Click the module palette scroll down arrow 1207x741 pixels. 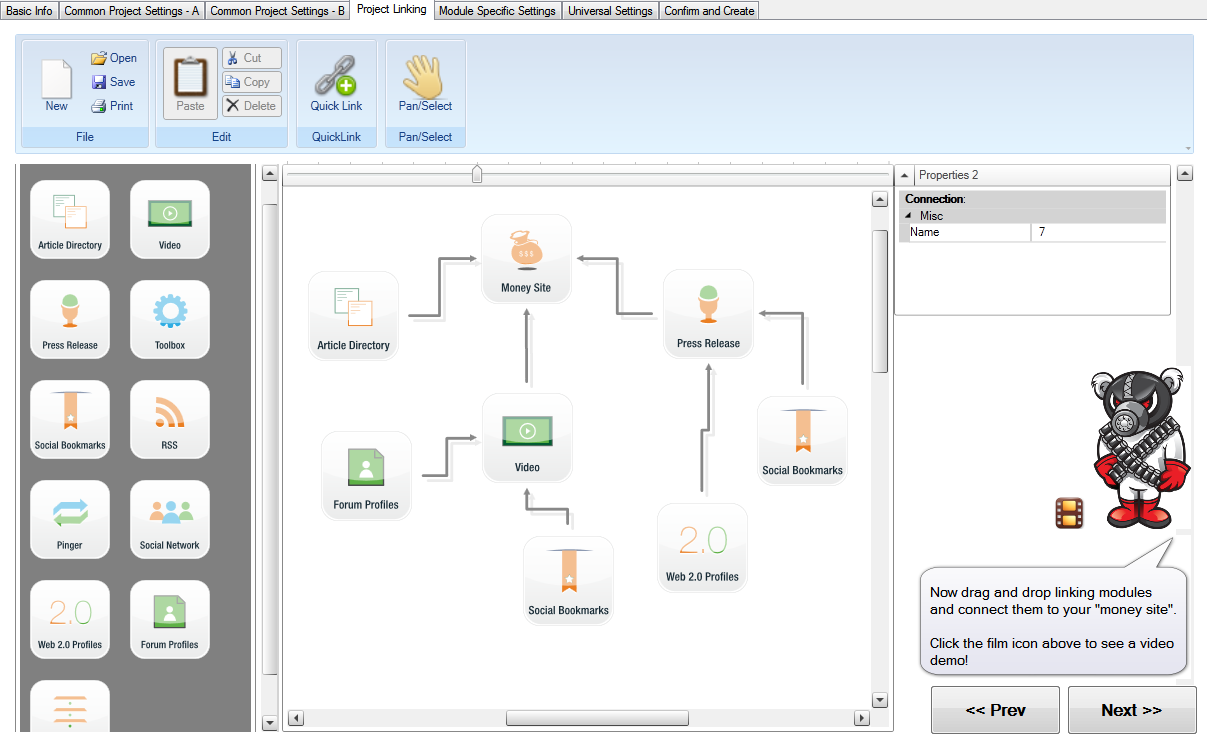point(270,723)
